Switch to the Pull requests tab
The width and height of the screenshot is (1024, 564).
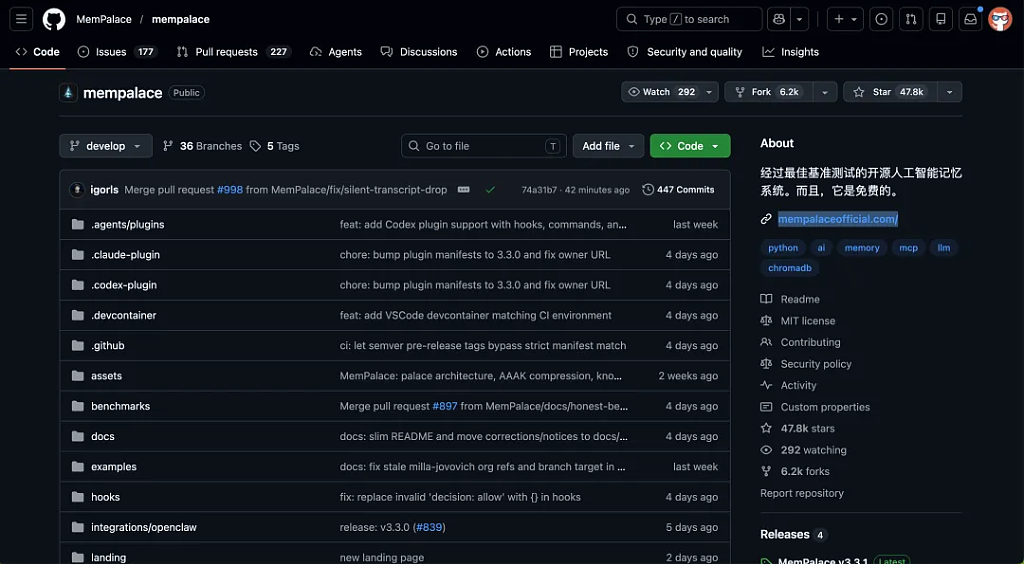(x=234, y=52)
